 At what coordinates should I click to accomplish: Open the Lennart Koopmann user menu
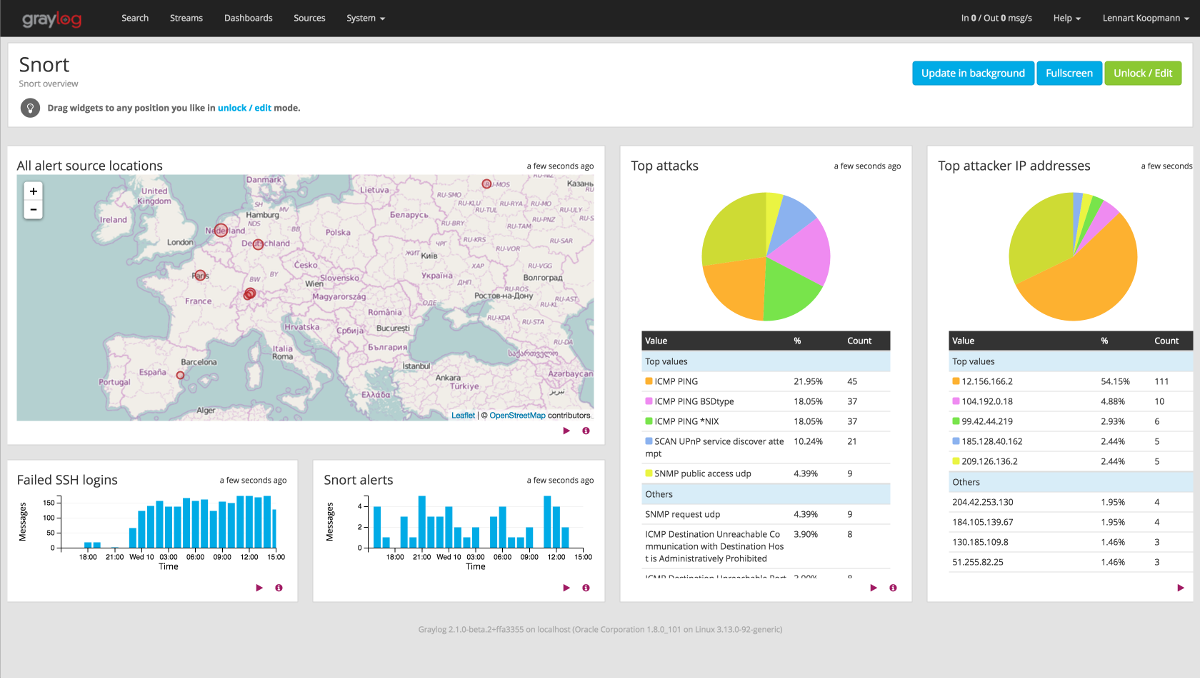[x=1145, y=18]
